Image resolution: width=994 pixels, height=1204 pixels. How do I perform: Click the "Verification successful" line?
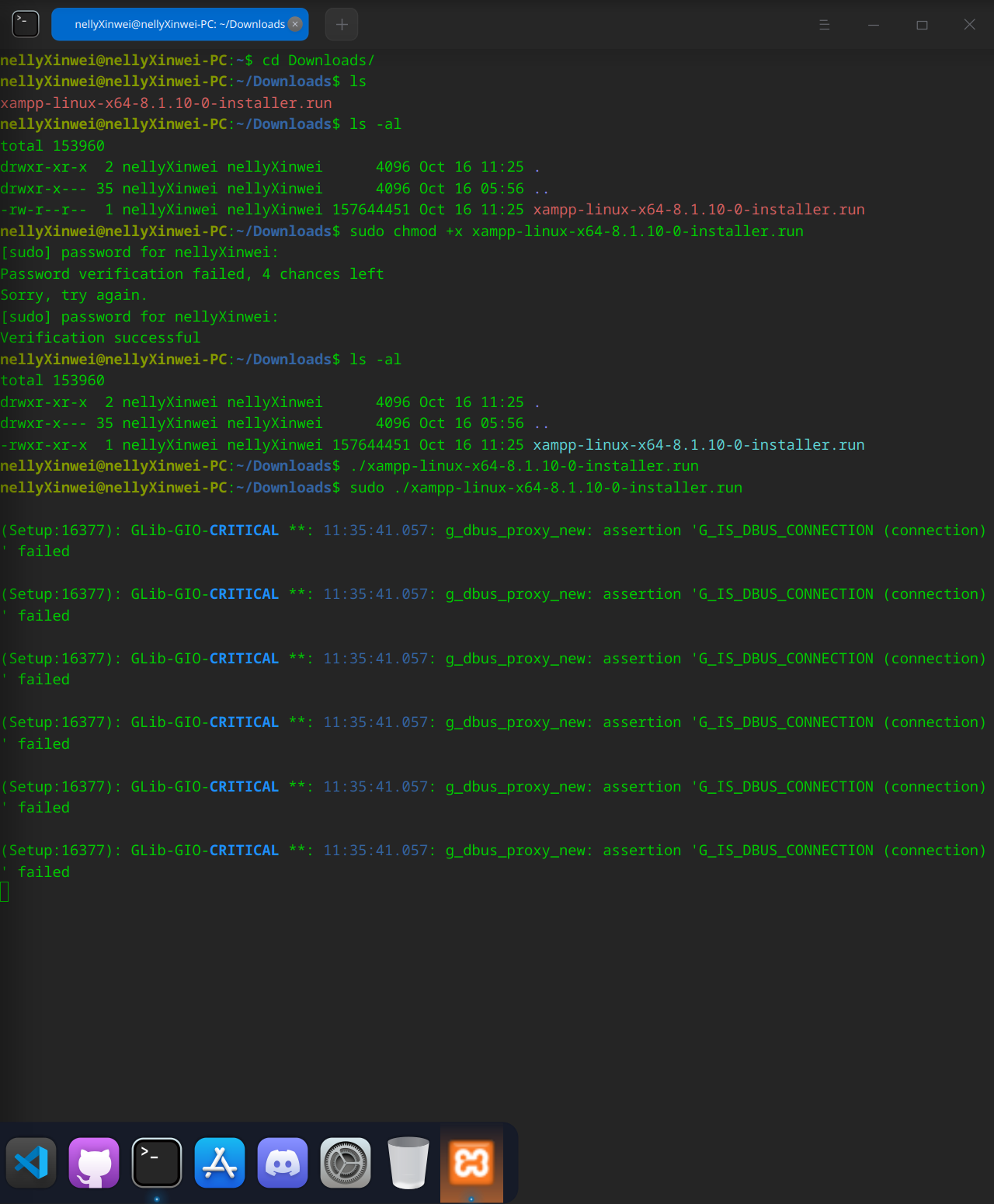[x=100, y=338]
